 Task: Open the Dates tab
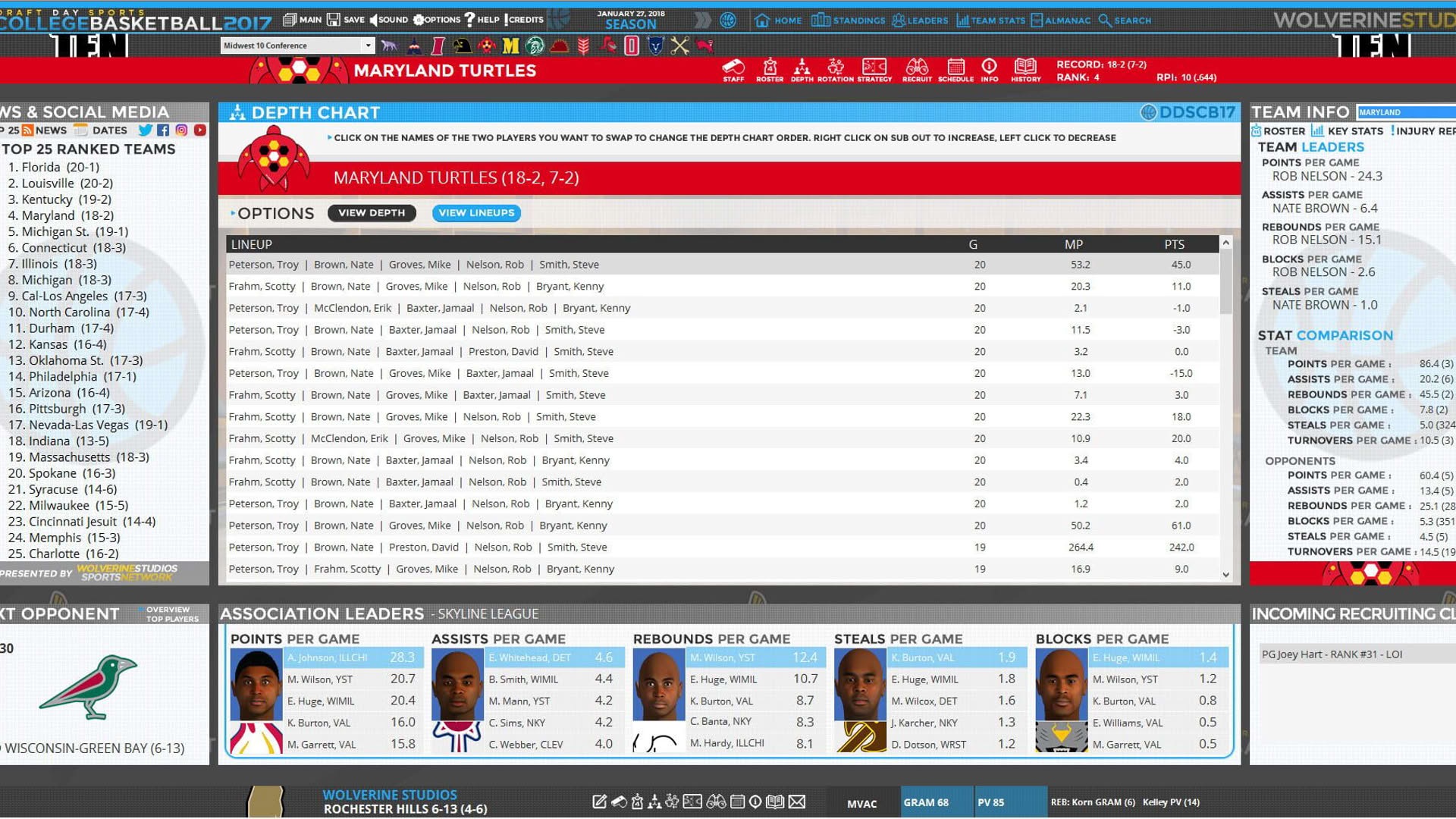pyautogui.click(x=101, y=130)
